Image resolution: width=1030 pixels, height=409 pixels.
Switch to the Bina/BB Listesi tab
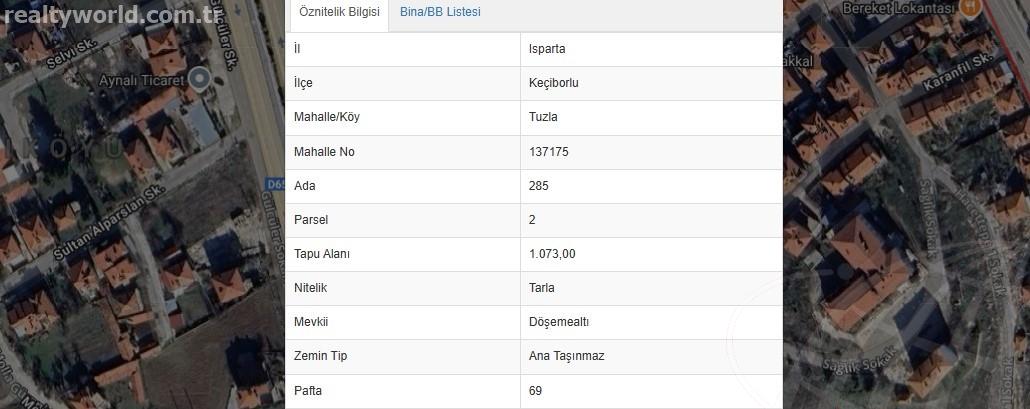(x=440, y=12)
